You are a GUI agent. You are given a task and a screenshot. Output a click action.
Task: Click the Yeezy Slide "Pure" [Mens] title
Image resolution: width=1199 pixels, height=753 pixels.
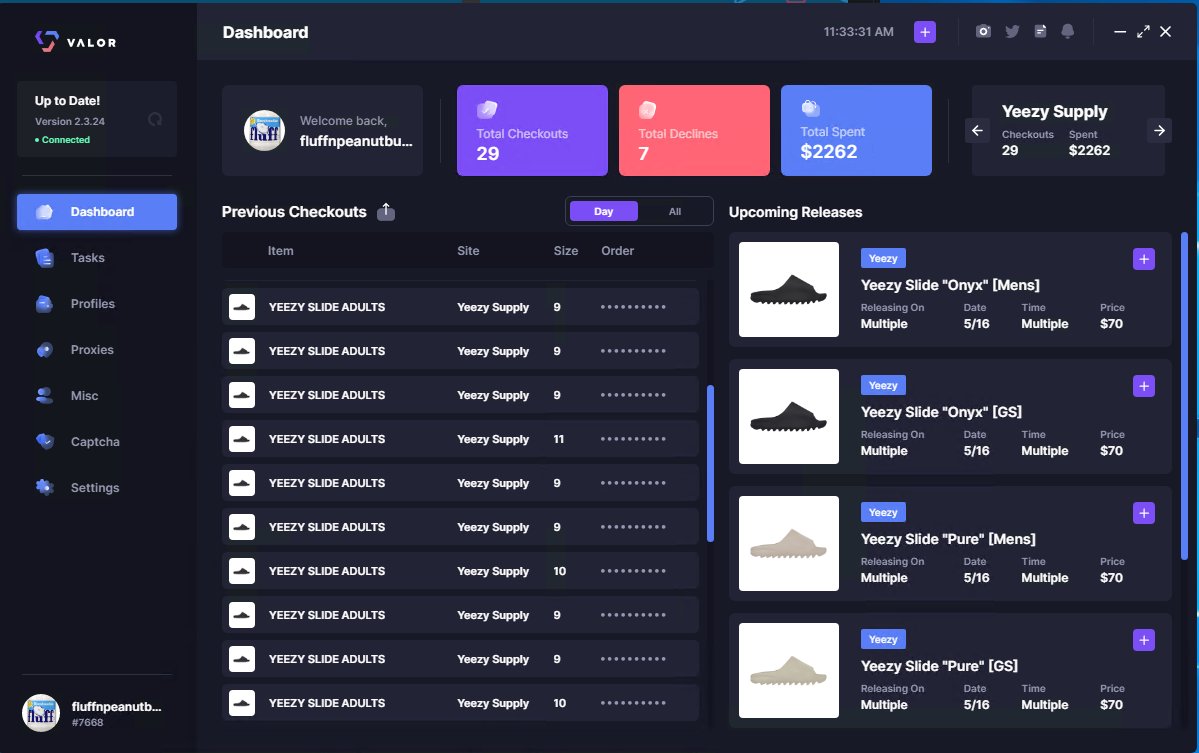[x=948, y=539]
